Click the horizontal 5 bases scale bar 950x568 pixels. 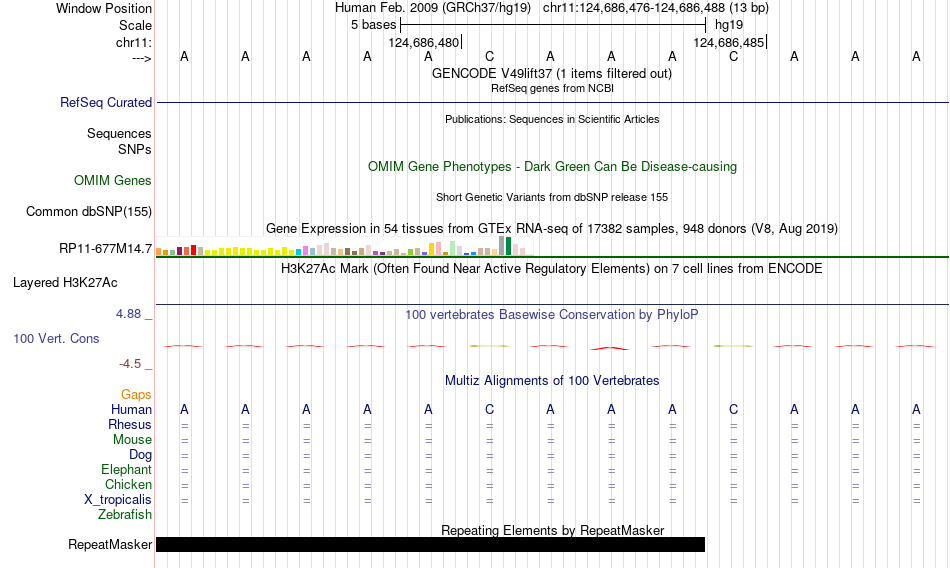click(553, 25)
